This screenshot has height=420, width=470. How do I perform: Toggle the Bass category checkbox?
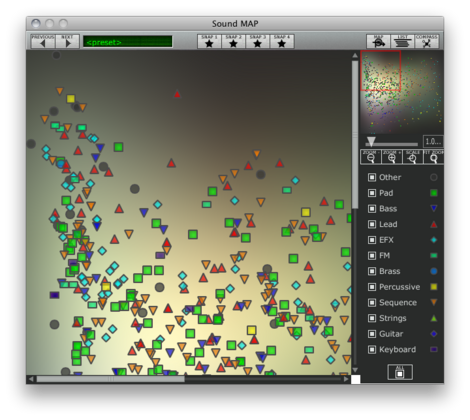372,208
